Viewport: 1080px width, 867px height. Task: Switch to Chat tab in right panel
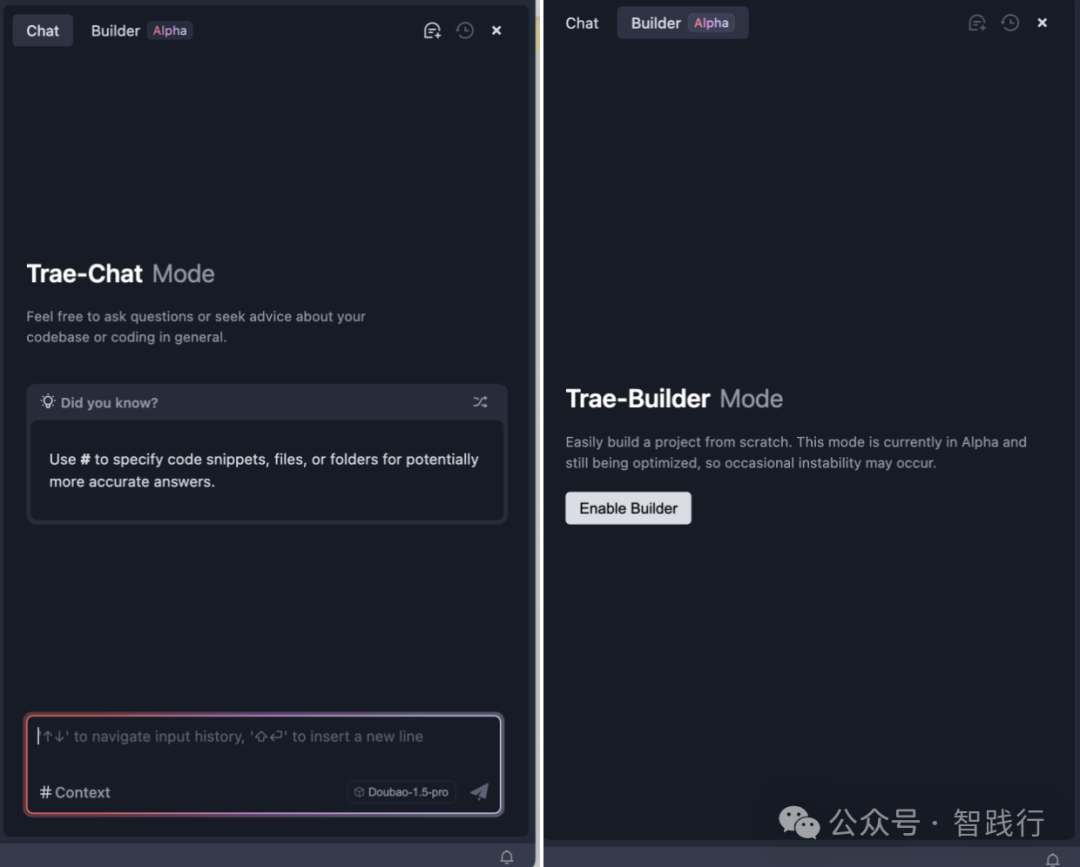point(582,23)
